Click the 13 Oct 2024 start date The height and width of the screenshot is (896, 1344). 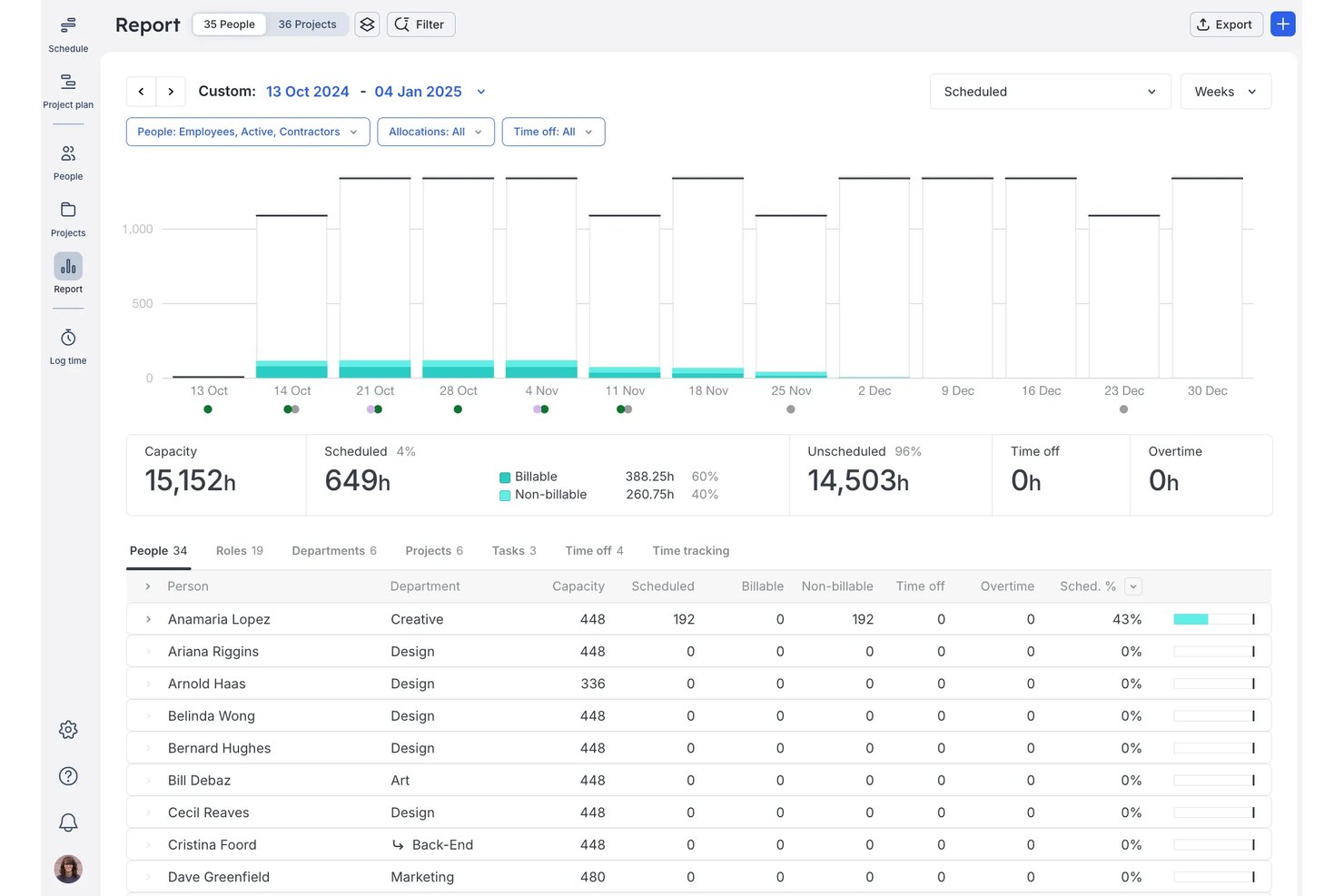coord(308,92)
